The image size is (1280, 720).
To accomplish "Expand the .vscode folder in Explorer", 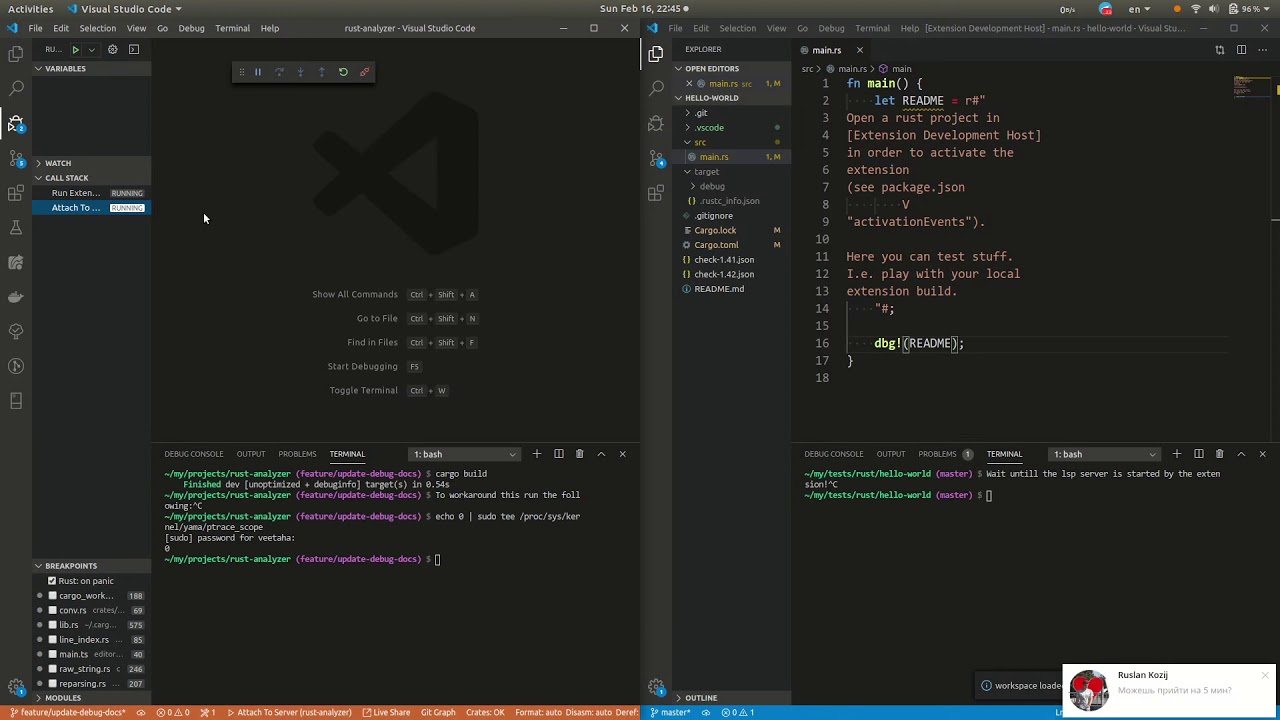I will click(x=709, y=128).
